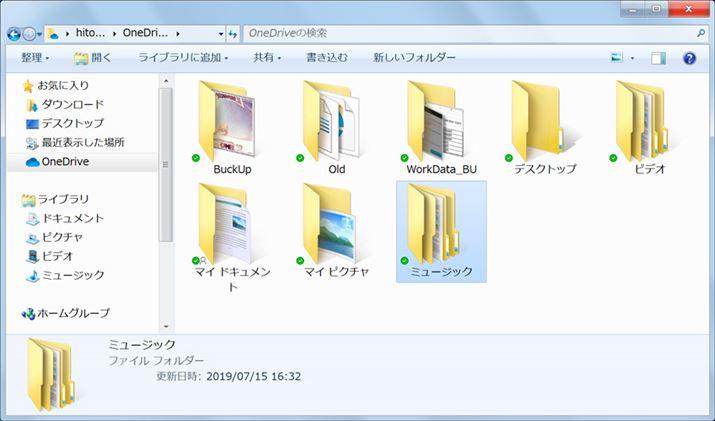The width and height of the screenshot is (715, 421).
Task: Click the blue help icon
Action: coord(689,58)
